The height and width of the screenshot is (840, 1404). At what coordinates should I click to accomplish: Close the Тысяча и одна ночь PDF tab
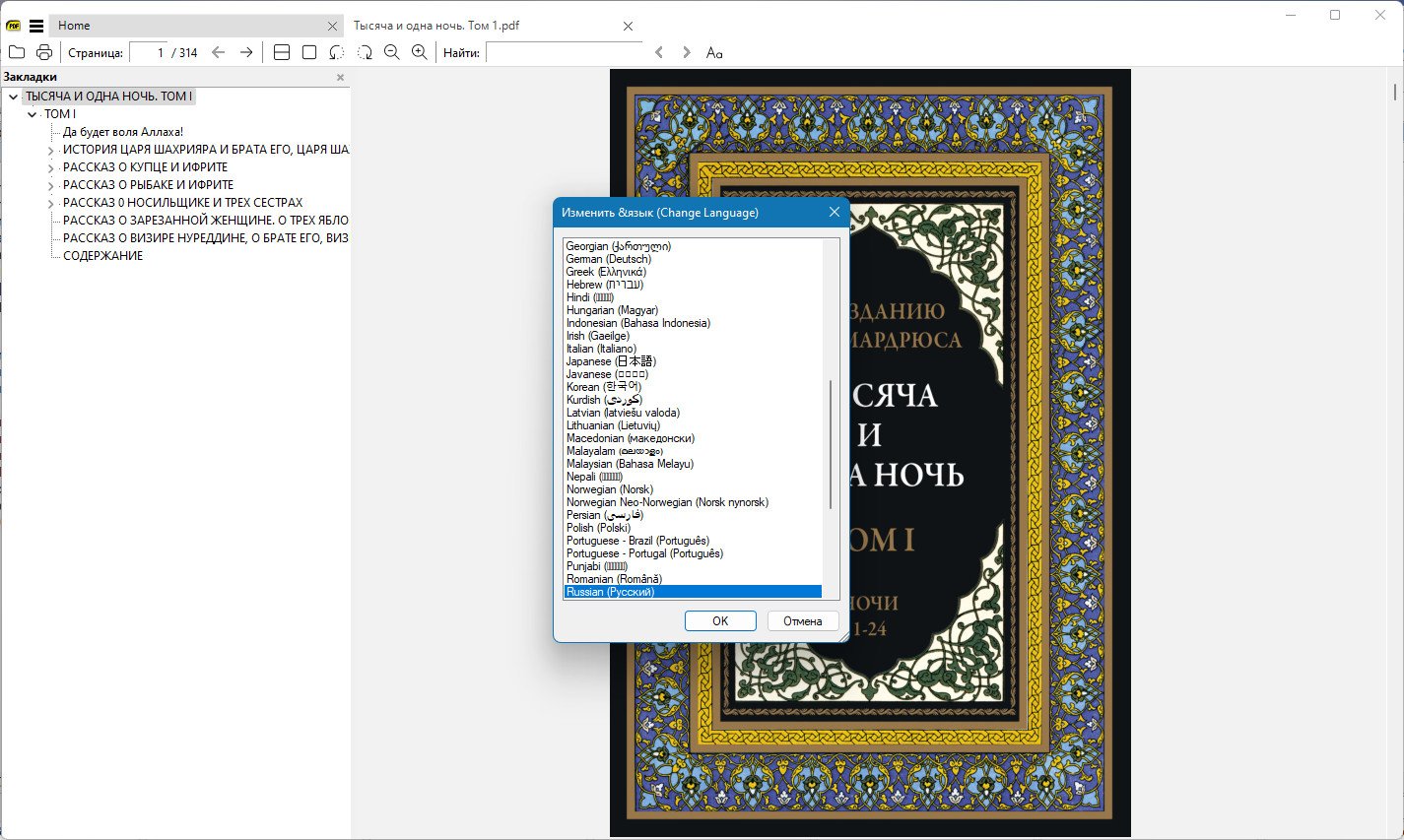click(629, 27)
